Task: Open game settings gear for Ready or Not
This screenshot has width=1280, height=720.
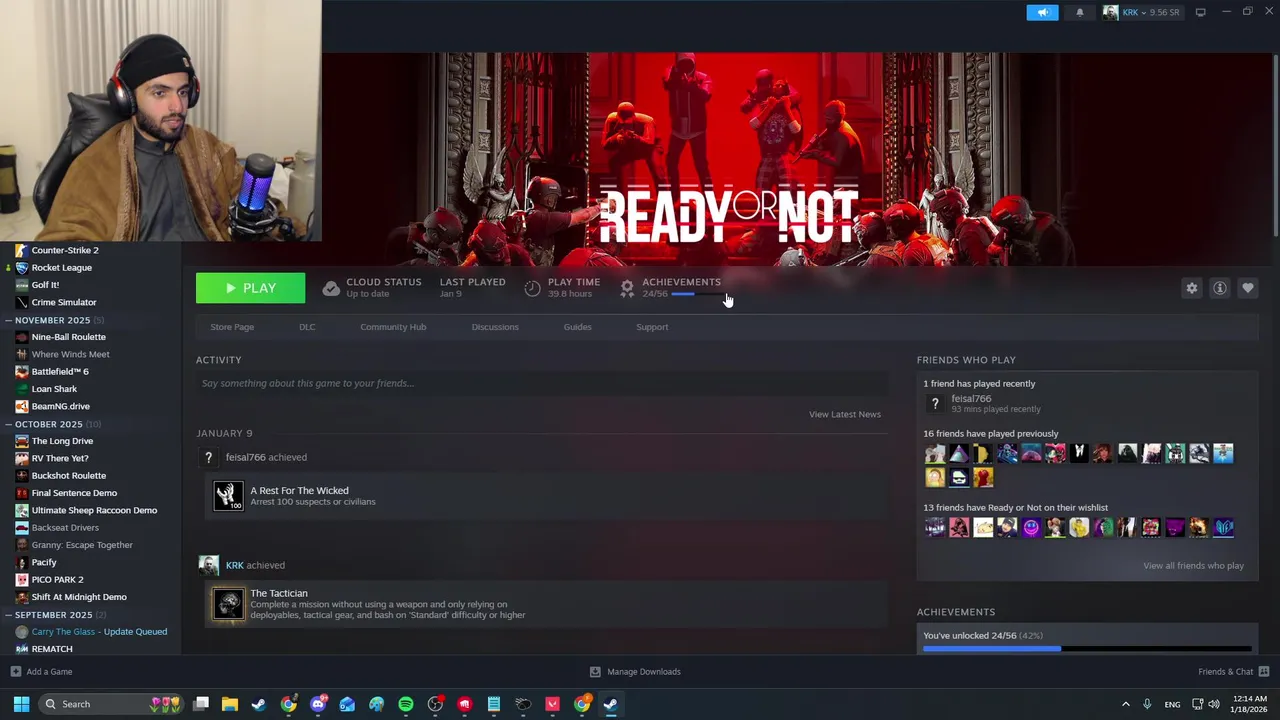Action: coord(1192,288)
